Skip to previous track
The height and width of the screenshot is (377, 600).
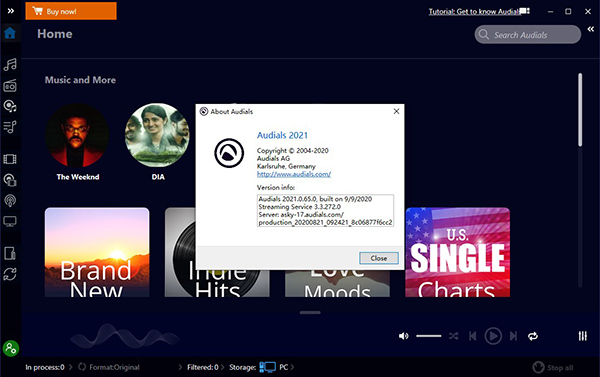(473, 336)
